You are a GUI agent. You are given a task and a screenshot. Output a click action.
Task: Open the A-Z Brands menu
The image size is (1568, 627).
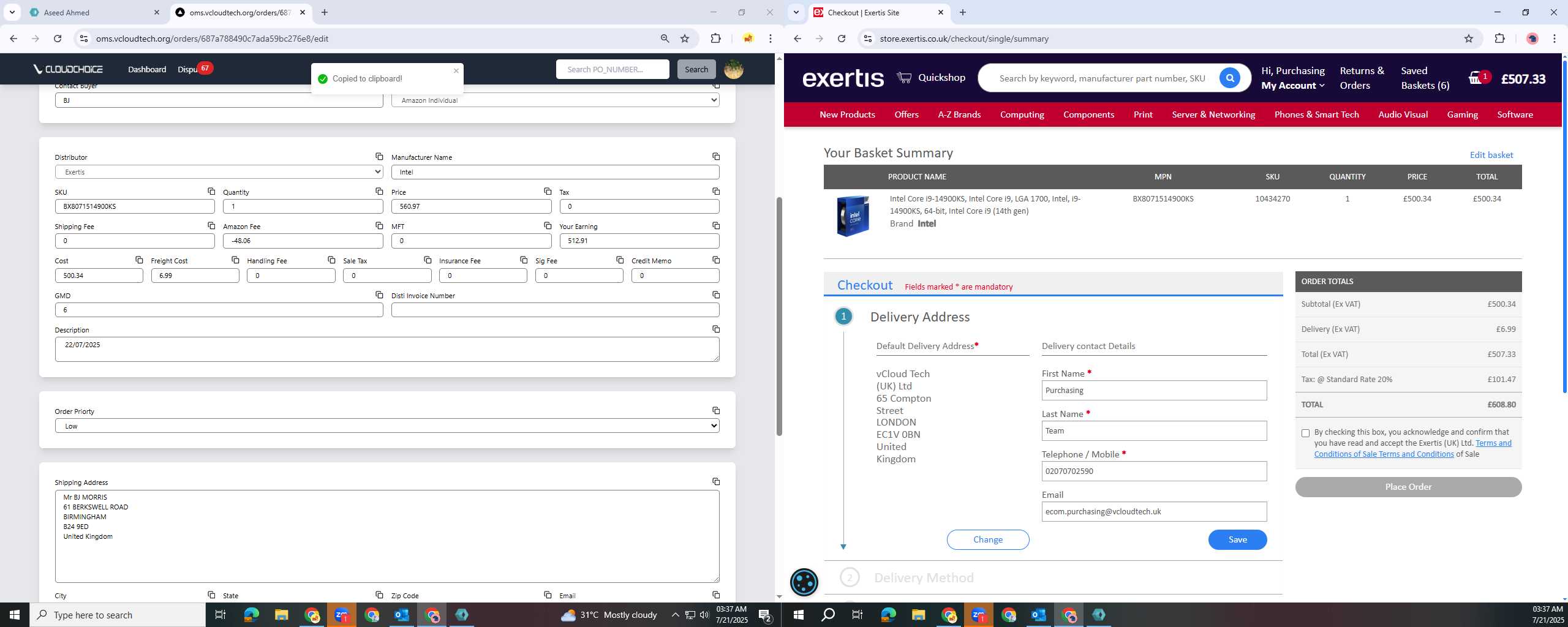(959, 115)
